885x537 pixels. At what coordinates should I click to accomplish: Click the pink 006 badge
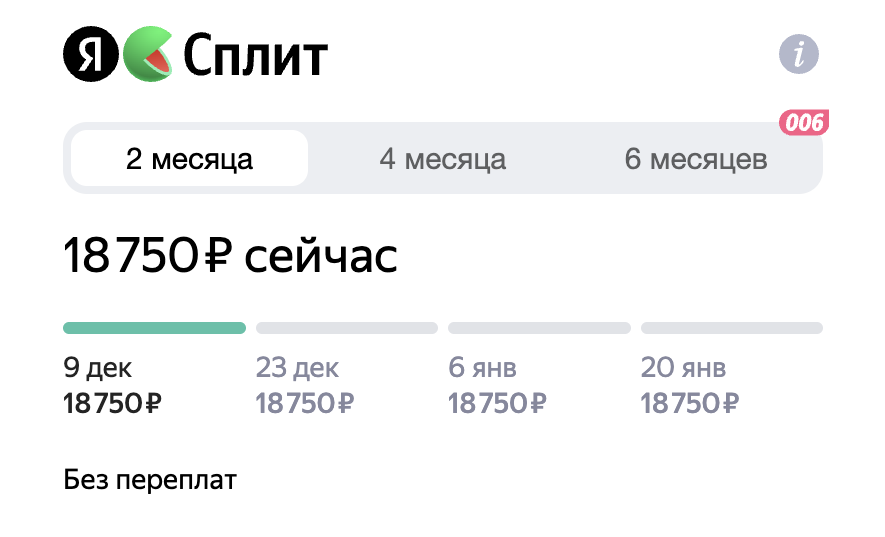click(804, 123)
